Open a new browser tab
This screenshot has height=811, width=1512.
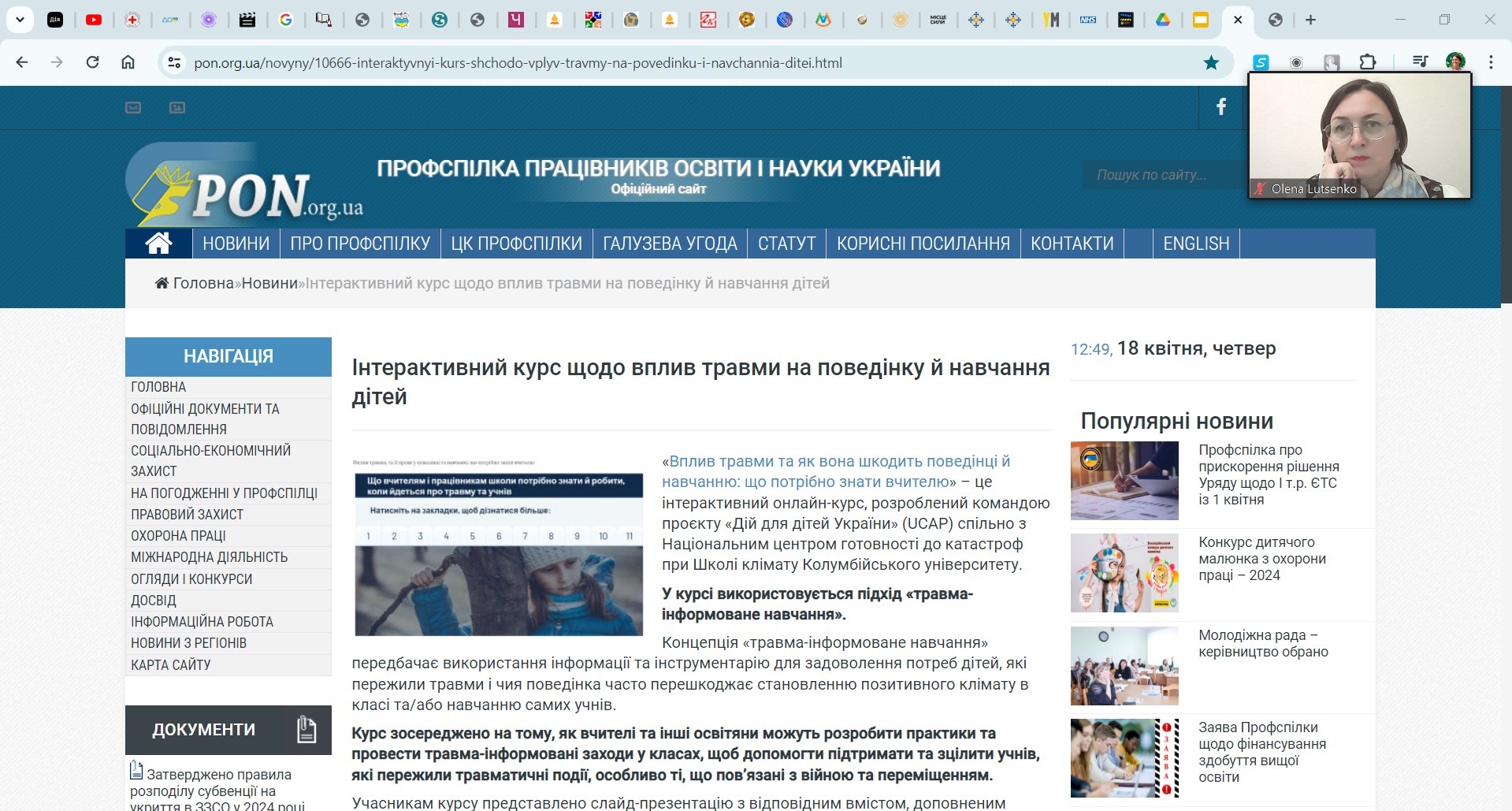click(1310, 20)
